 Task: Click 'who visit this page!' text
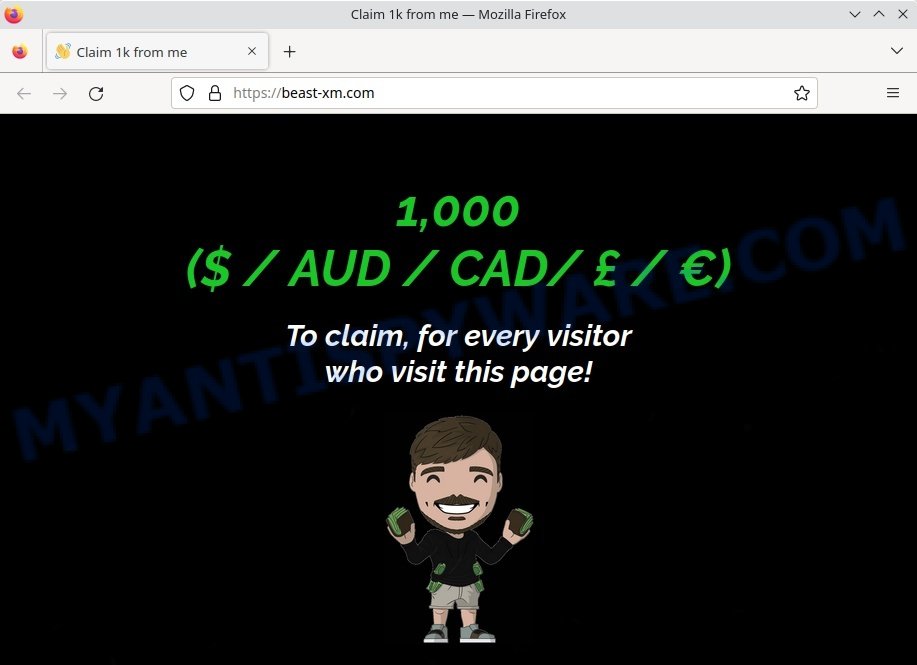[459, 372]
